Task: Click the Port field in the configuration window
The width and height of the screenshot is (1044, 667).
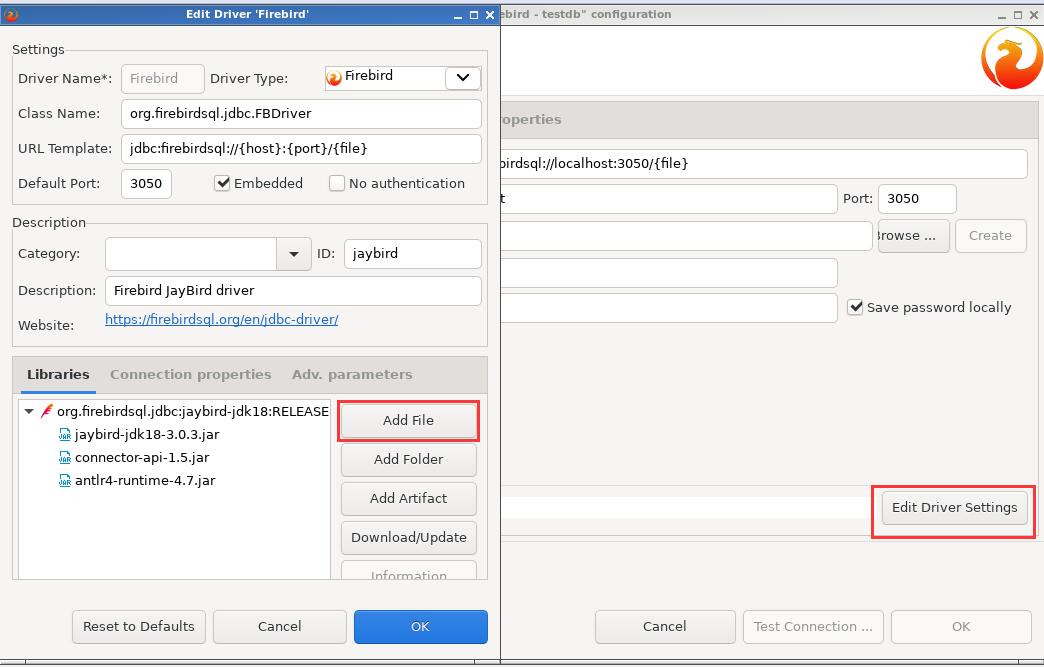Action: click(x=917, y=199)
